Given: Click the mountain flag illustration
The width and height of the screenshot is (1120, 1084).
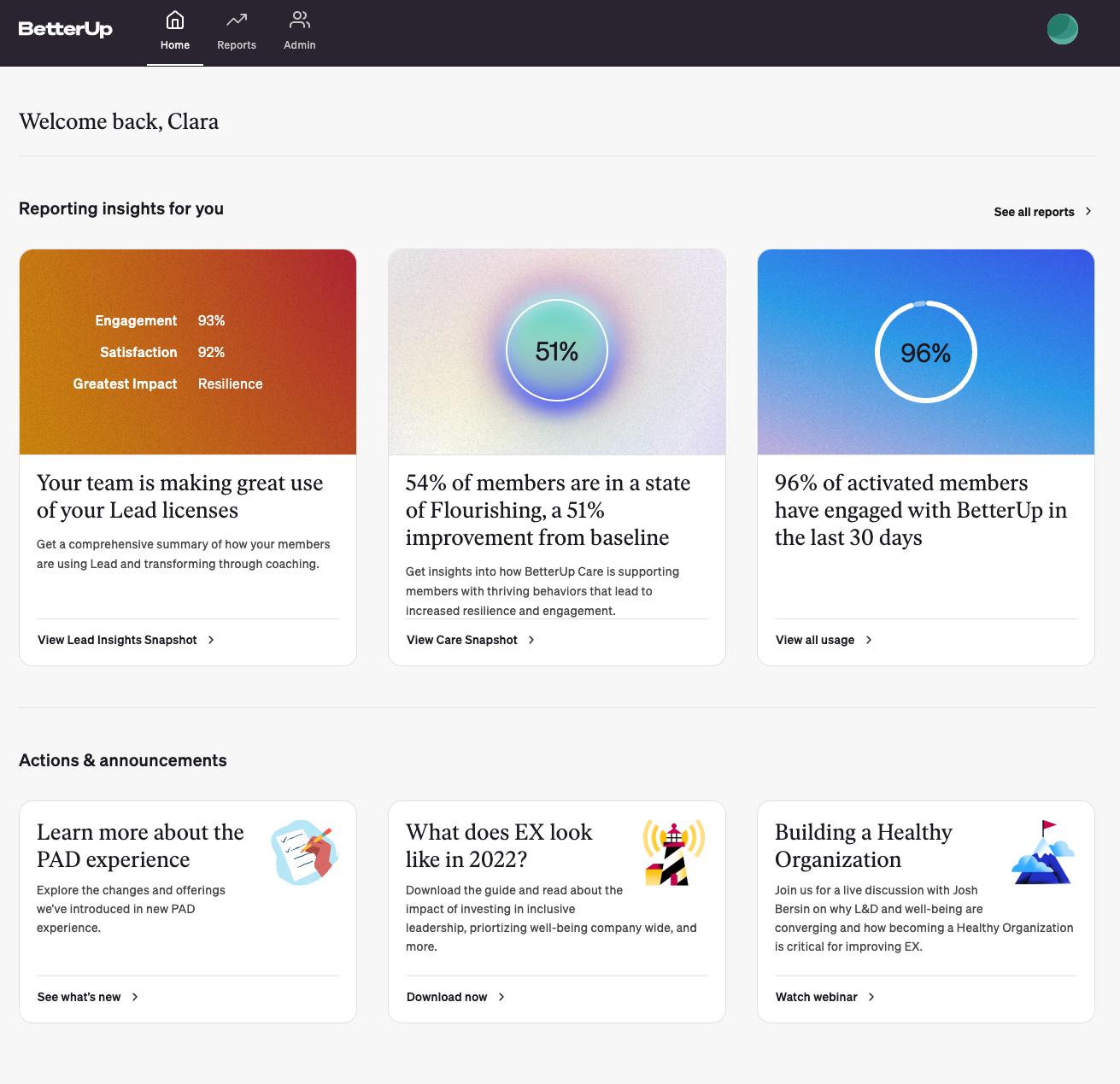Looking at the screenshot, I should 1043,853.
